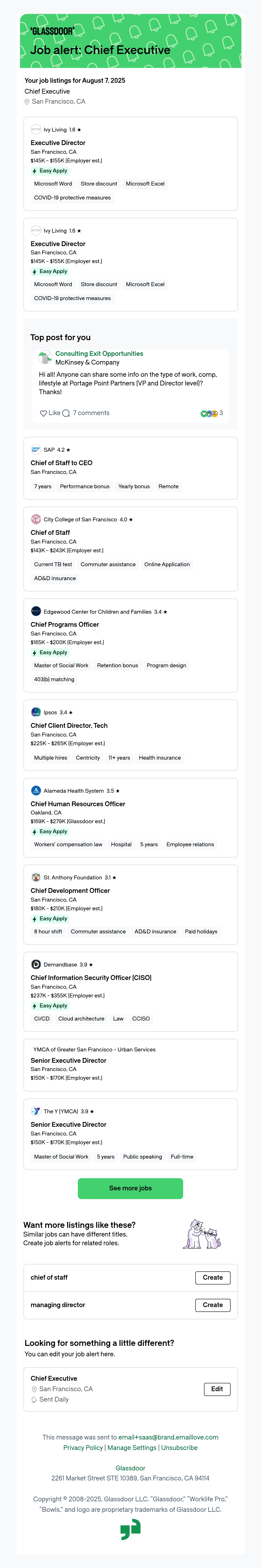The image size is (261, 1568).
Task: Click the Employee relations tag
Action: (191, 845)
